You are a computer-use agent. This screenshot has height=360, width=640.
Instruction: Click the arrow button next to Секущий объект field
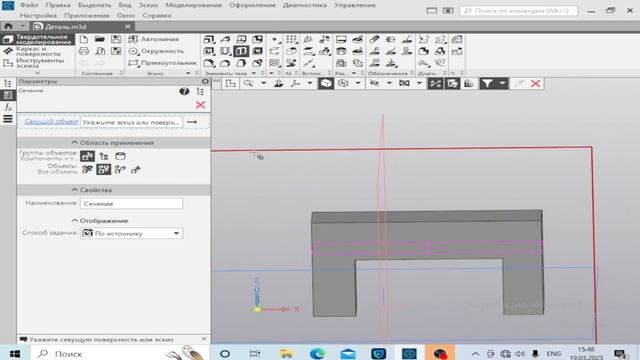click(x=192, y=122)
